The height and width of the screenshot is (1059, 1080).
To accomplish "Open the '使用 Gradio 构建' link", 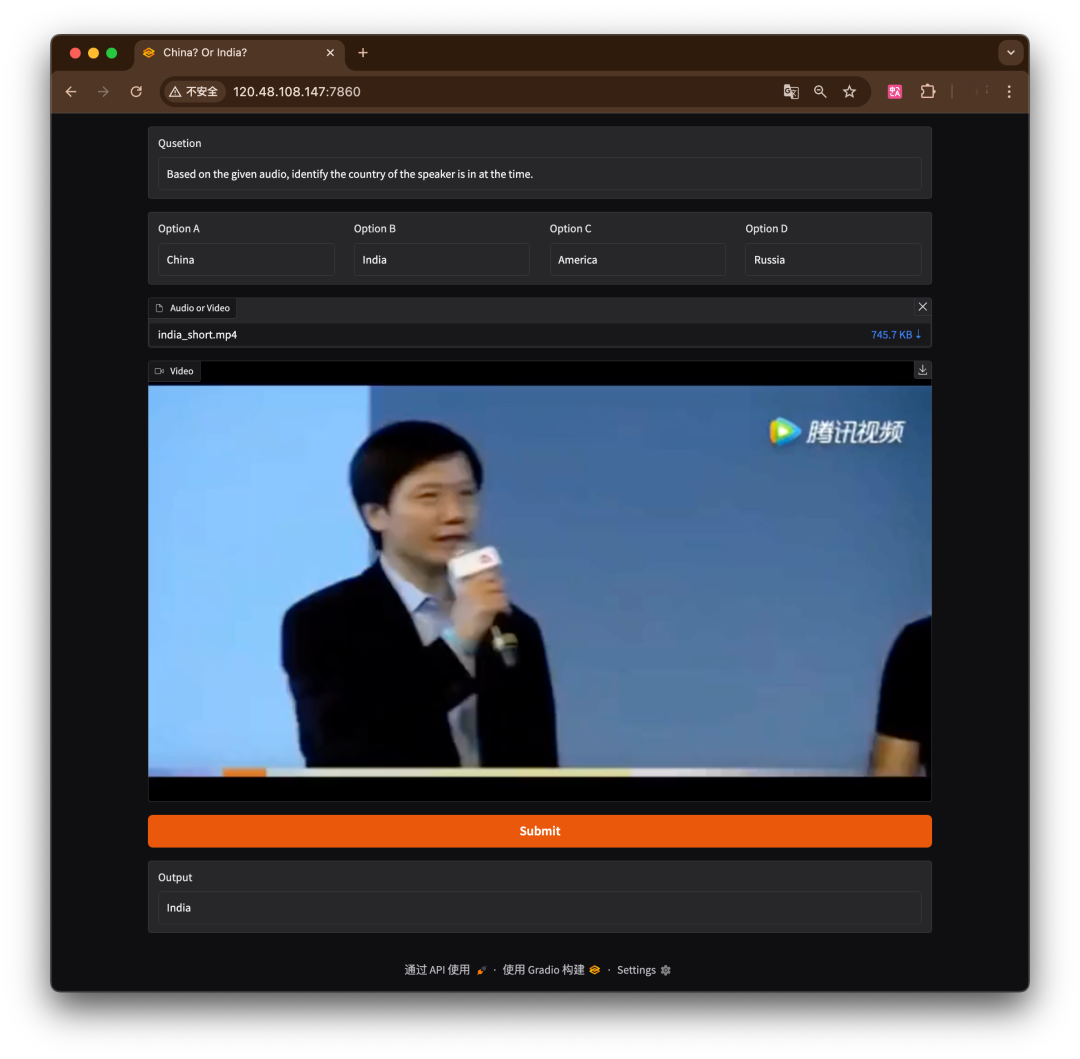I will pyautogui.click(x=550, y=969).
